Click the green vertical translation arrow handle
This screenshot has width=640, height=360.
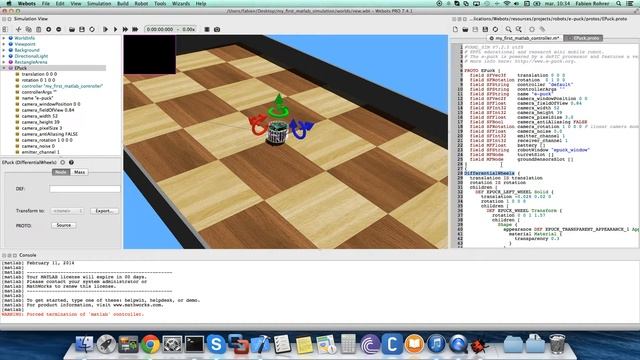[x=279, y=99]
